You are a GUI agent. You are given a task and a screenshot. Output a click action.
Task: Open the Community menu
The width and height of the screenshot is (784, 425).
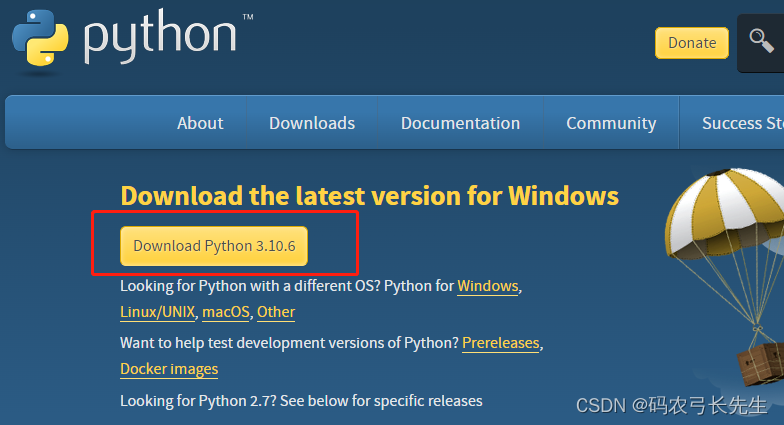coord(611,124)
